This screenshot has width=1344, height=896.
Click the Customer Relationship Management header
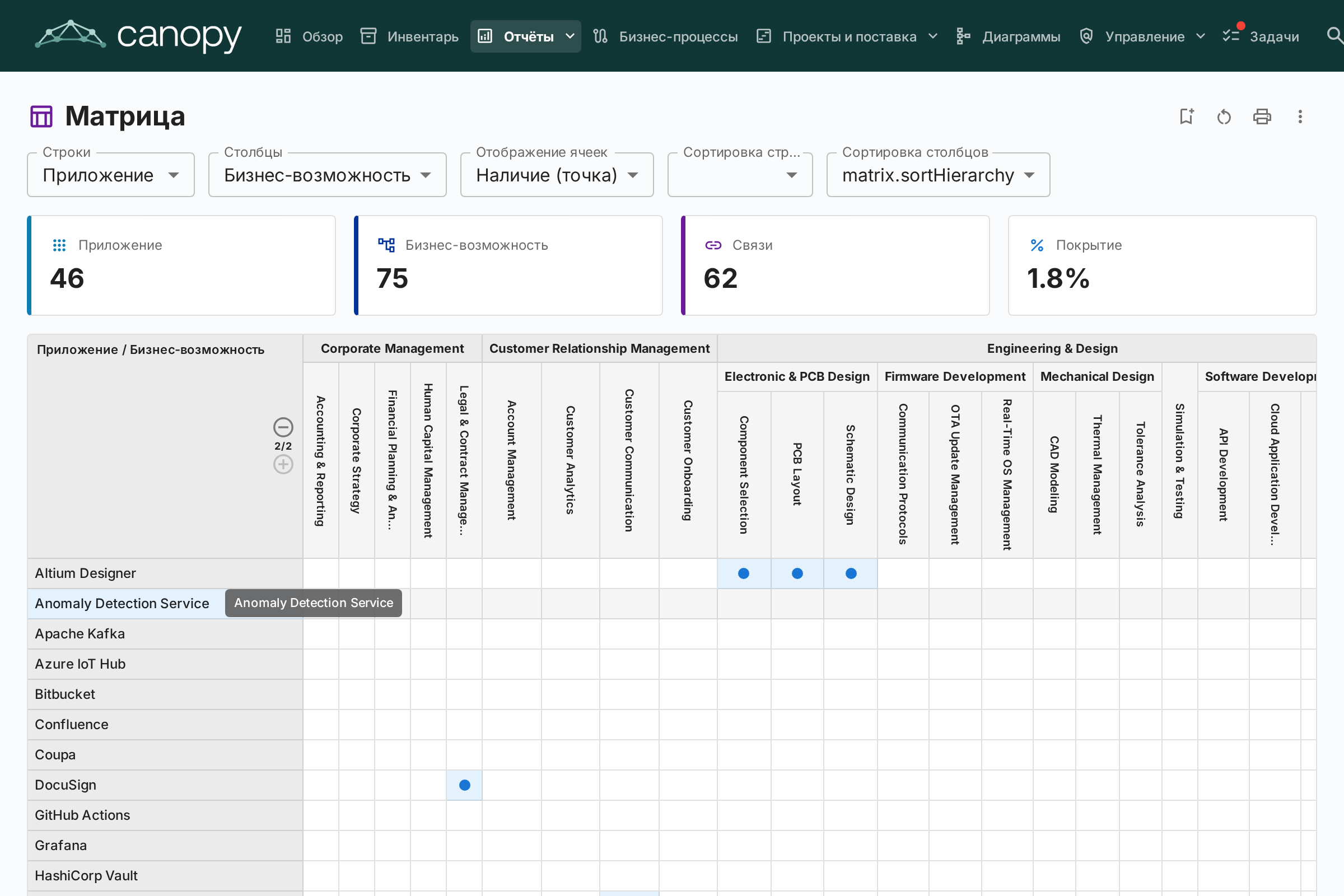point(599,348)
